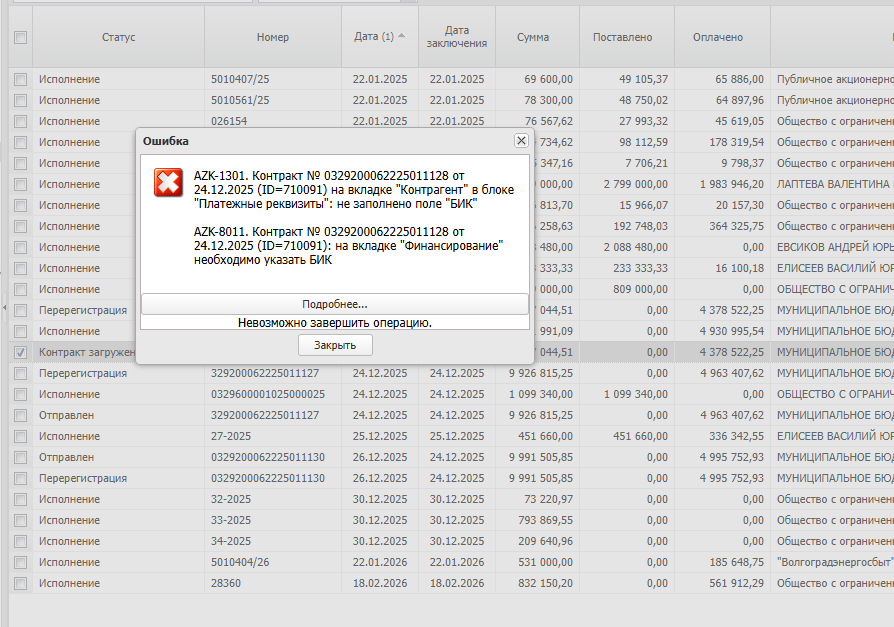Sort by the Дата заключения column header
Screen dimensions: 894x627
[x=457, y=37]
